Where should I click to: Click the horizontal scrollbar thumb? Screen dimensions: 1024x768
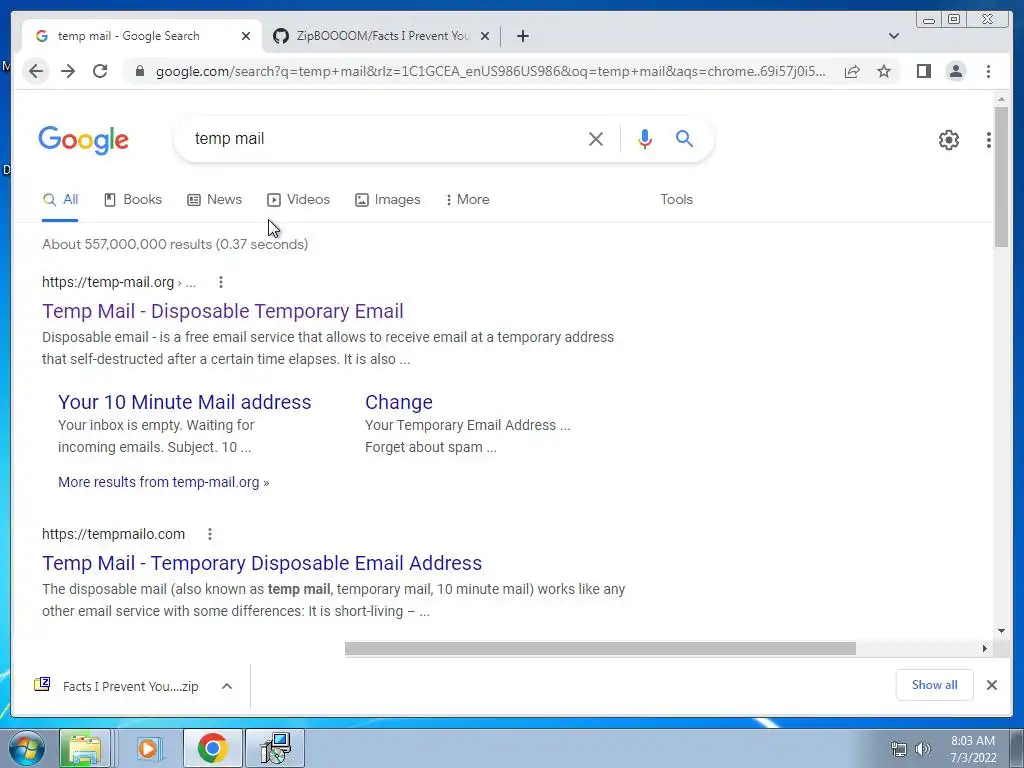point(600,648)
